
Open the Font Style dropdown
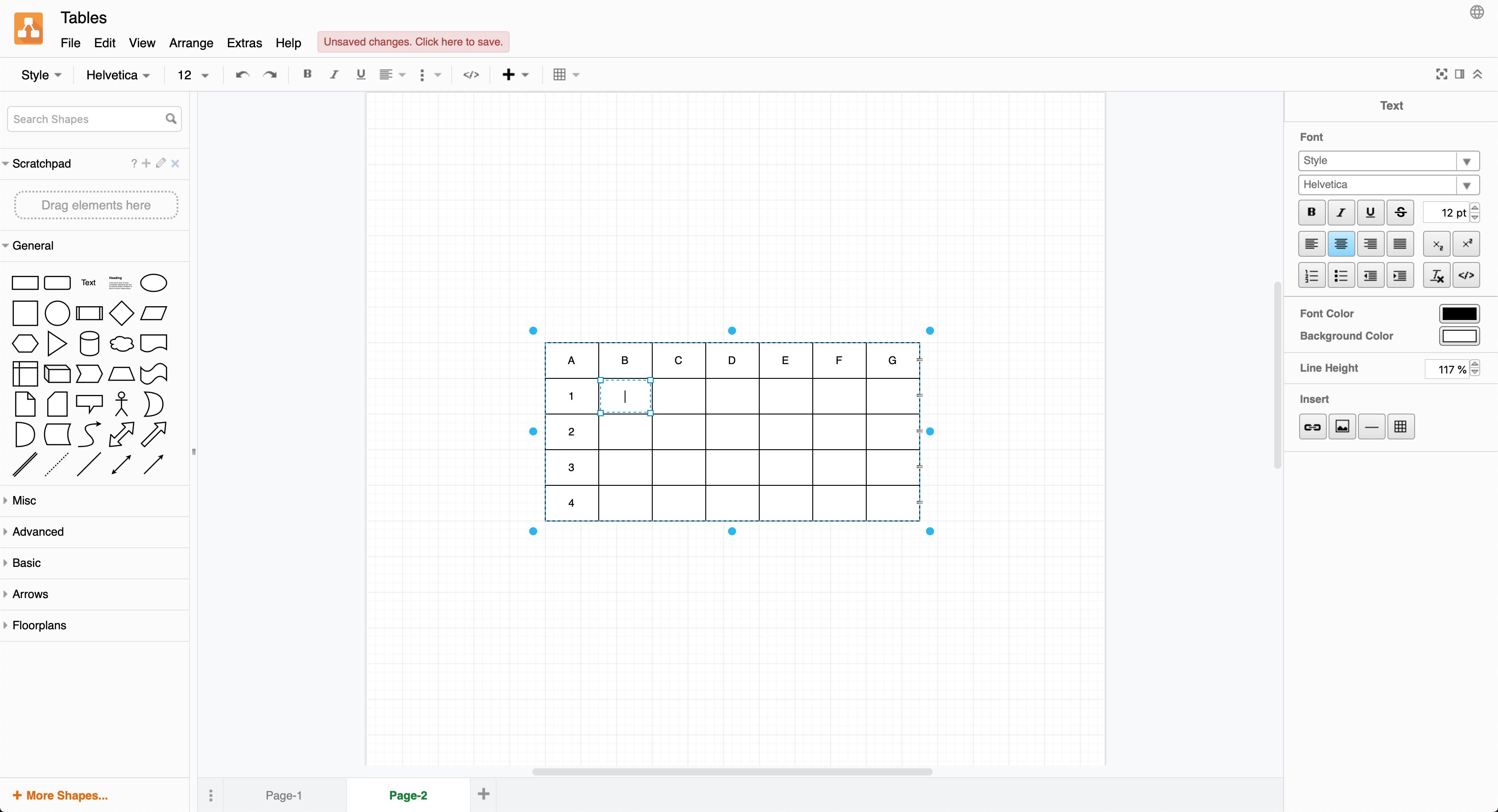1387,160
